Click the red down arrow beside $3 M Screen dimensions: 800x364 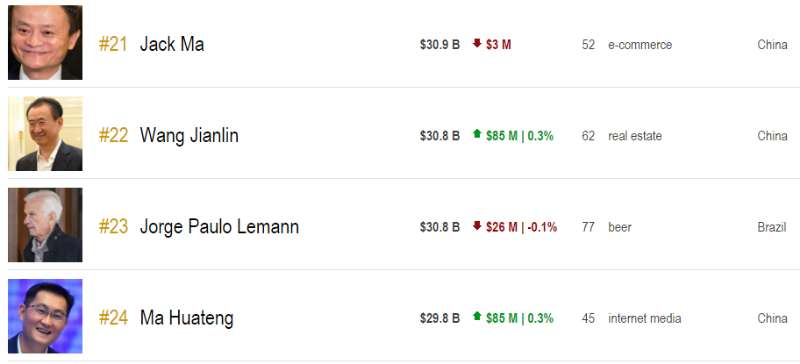click(477, 43)
